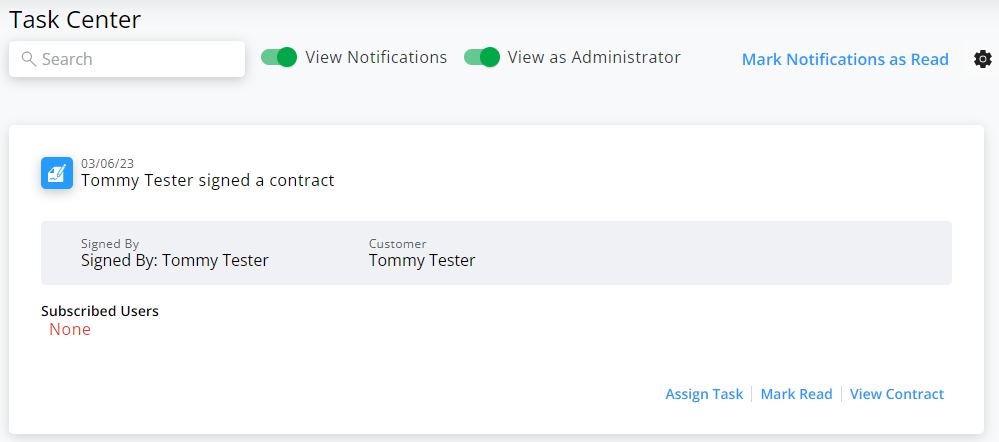
Task: Click the Subscribed Users label
Action: [99, 311]
